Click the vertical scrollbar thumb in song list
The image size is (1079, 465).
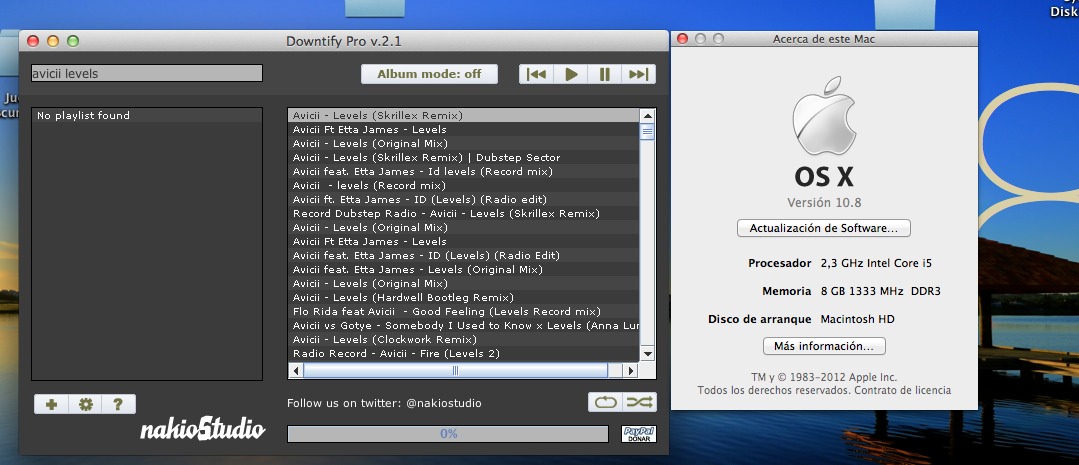click(x=648, y=131)
